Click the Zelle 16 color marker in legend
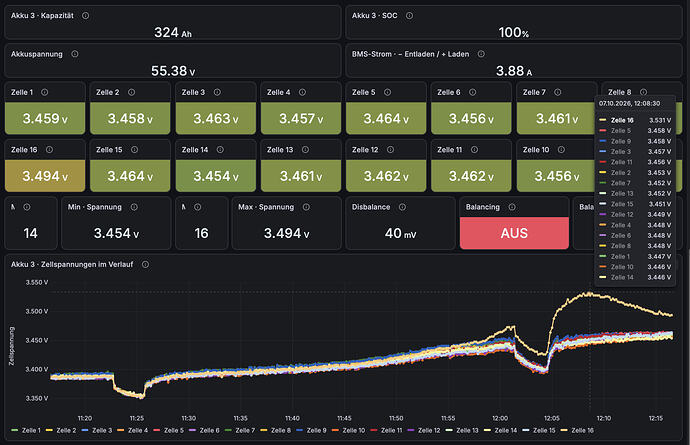Image resolution: width=690 pixels, height=445 pixels. click(564, 430)
